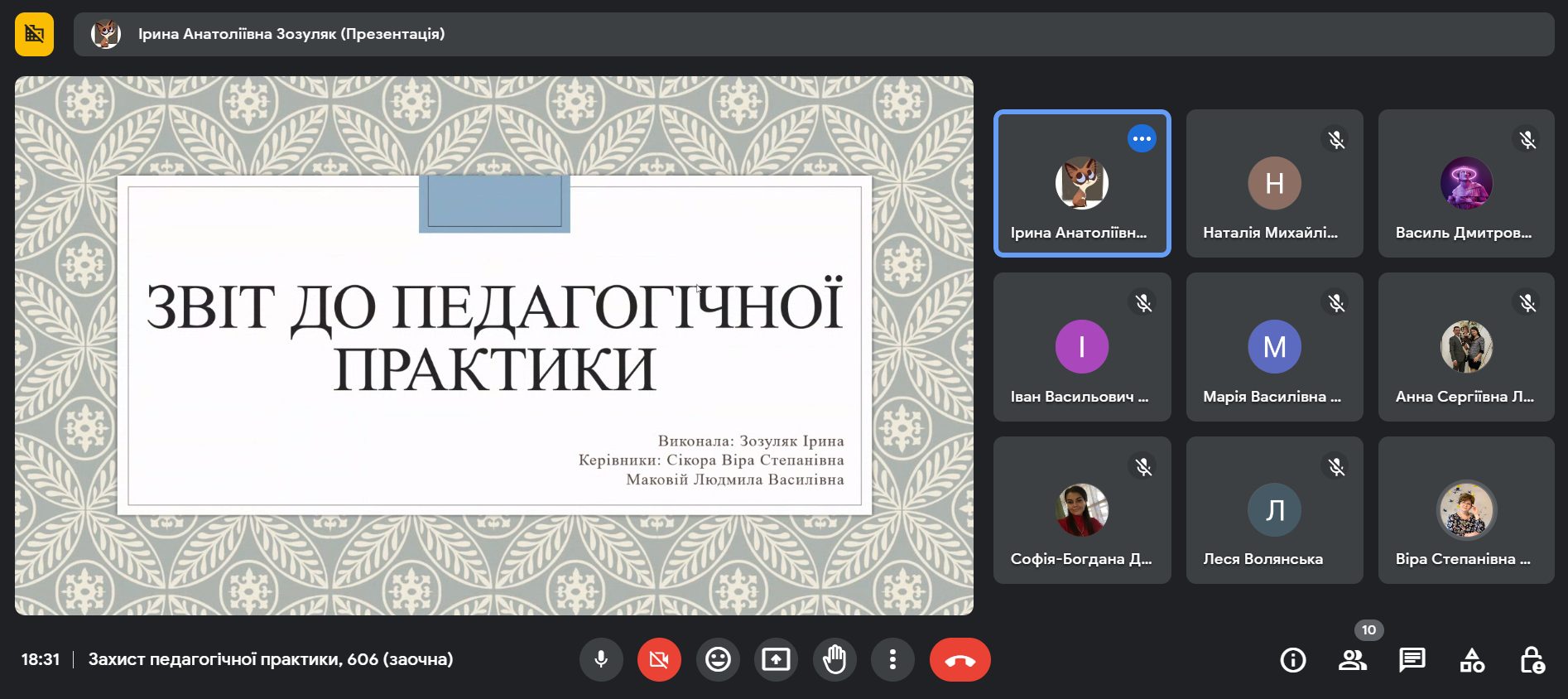Click muted mic icon on Василь Дмитров tile

(1527, 139)
